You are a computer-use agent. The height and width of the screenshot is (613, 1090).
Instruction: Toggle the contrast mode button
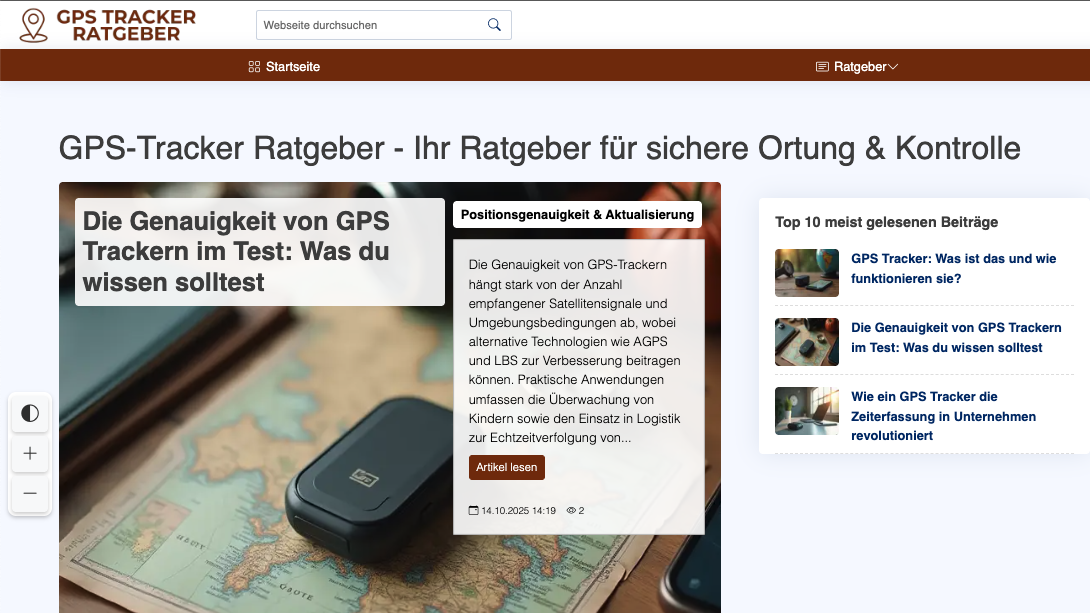pyautogui.click(x=30, y=413)
